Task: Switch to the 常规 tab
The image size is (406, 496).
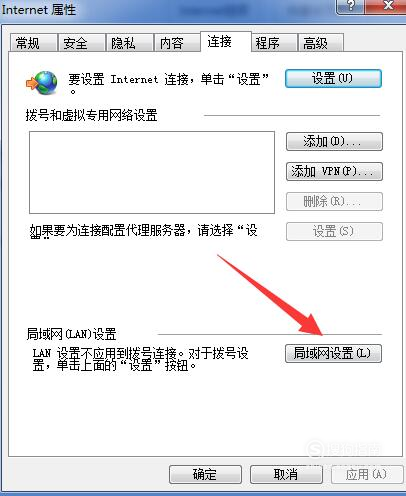Action: (33, 43)
